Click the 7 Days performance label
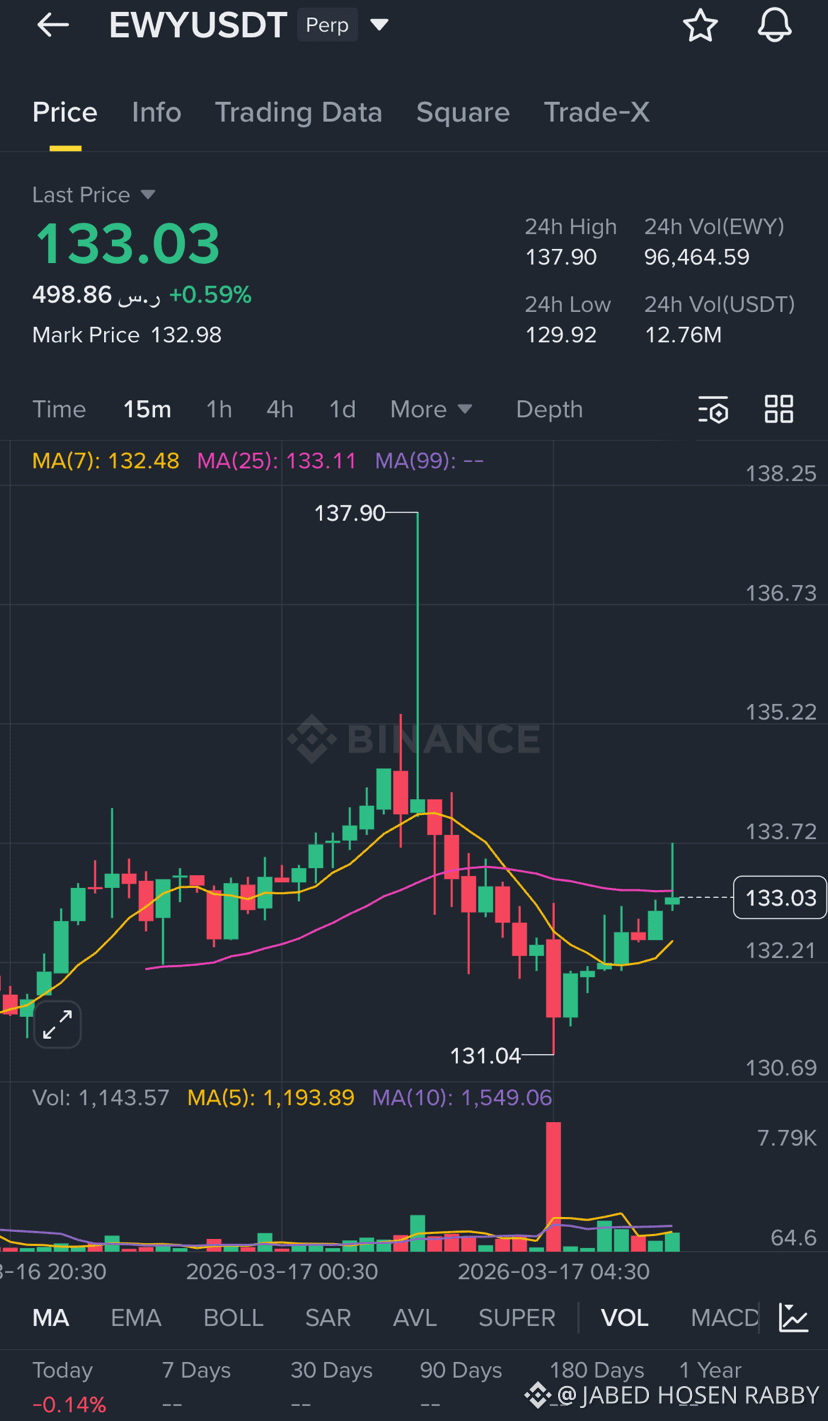This screenshot has width=828, height=1421. tap(196, 1370)
